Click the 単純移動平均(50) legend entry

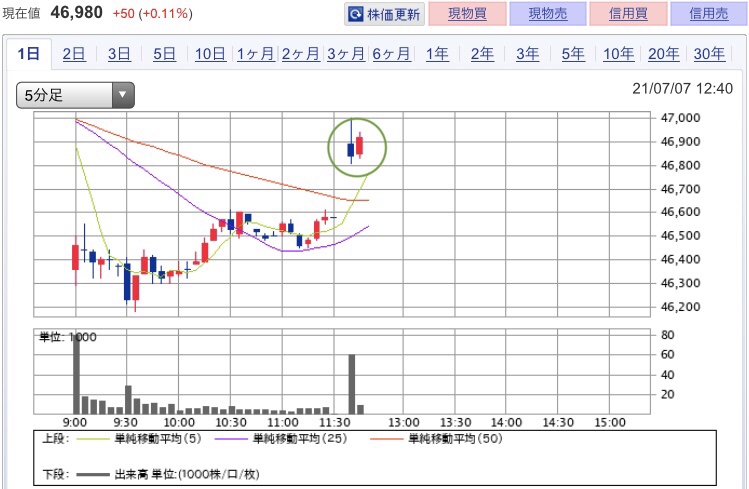pyautogui.click(x=437, y=438)
